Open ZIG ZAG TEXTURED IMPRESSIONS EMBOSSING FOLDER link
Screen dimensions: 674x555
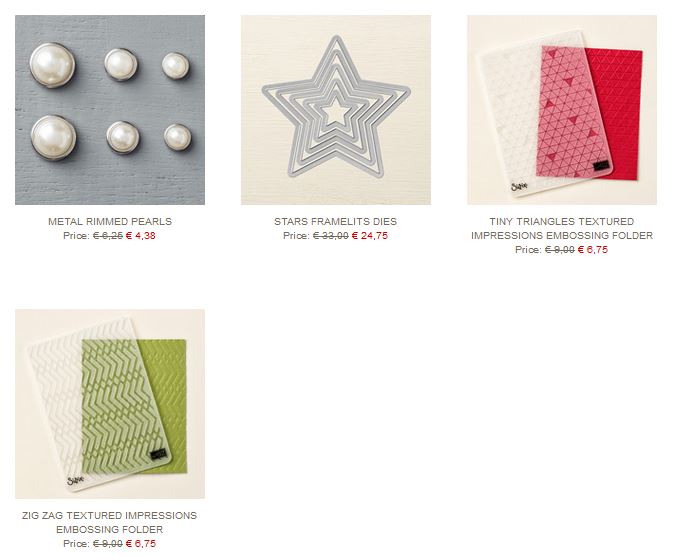[x=110, y=522]
